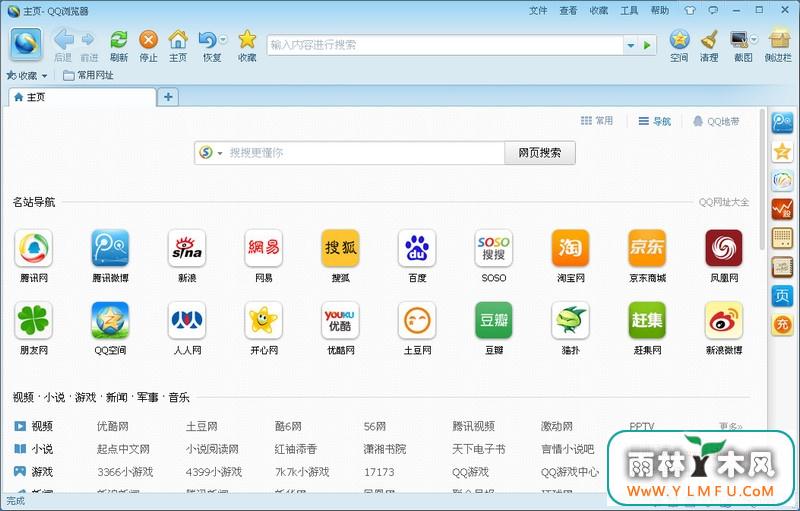Click the address bar input field
Viewport: 800px width, 511px height.
tap(444, 45)
